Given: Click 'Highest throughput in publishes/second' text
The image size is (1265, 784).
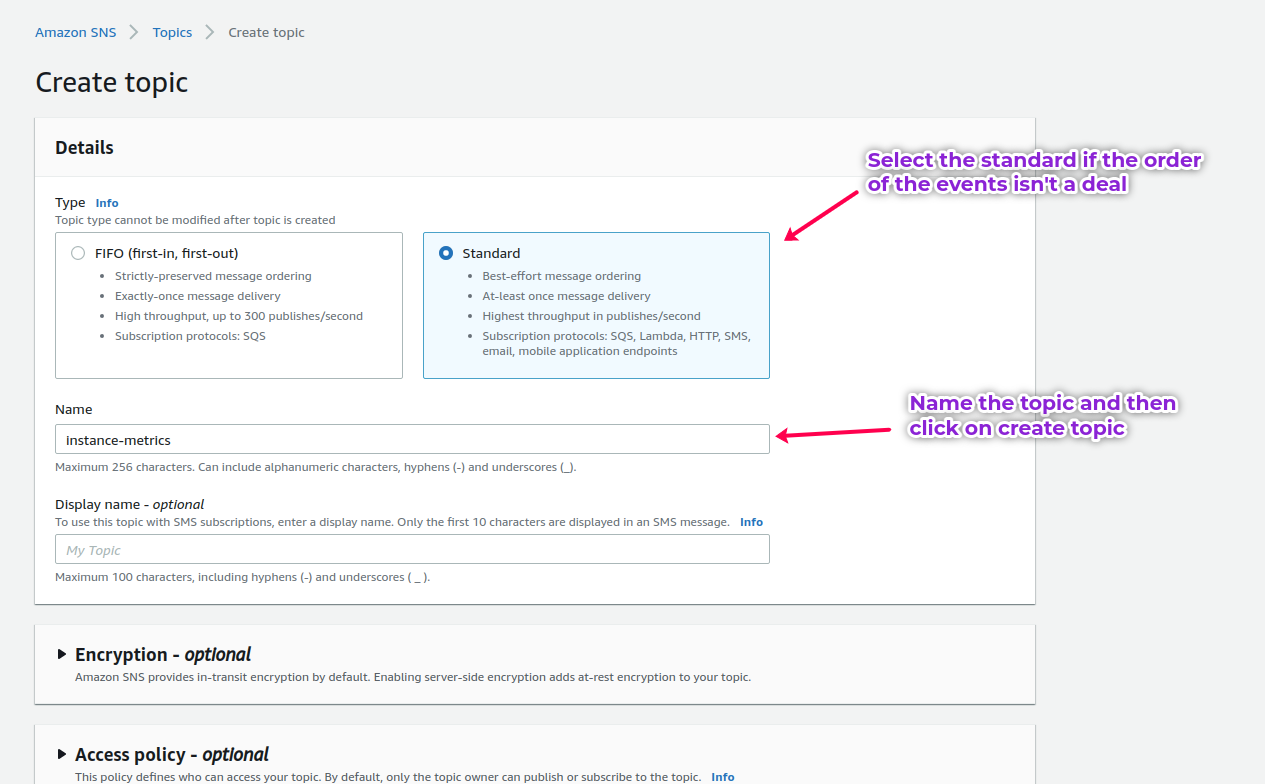Looking at the screenshot, I should pos(592,316).
